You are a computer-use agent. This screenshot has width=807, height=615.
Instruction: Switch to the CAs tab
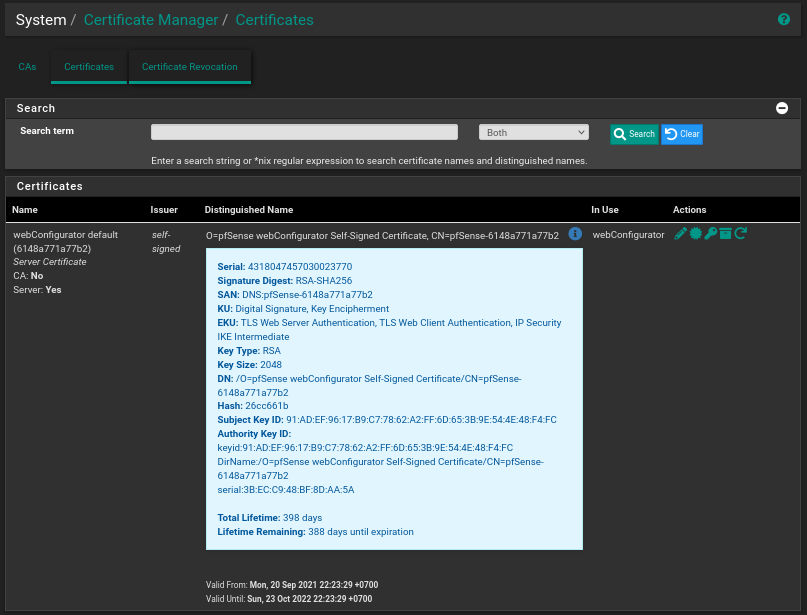pos(27,67)
